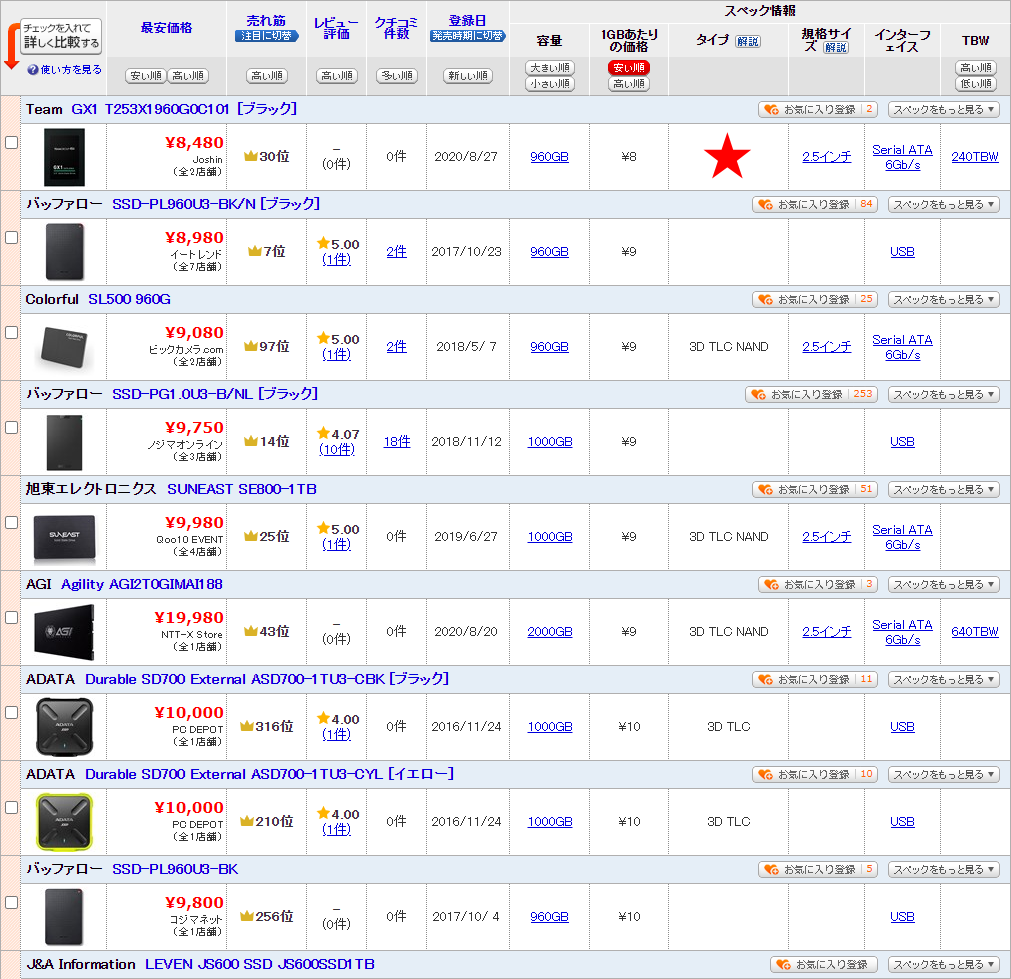Viewport: 1011px width, 979px height.
Task: Check the ASD700-1TU3-CBK compare checkbox
Action: pyautogui.click(x=12, y=712)
